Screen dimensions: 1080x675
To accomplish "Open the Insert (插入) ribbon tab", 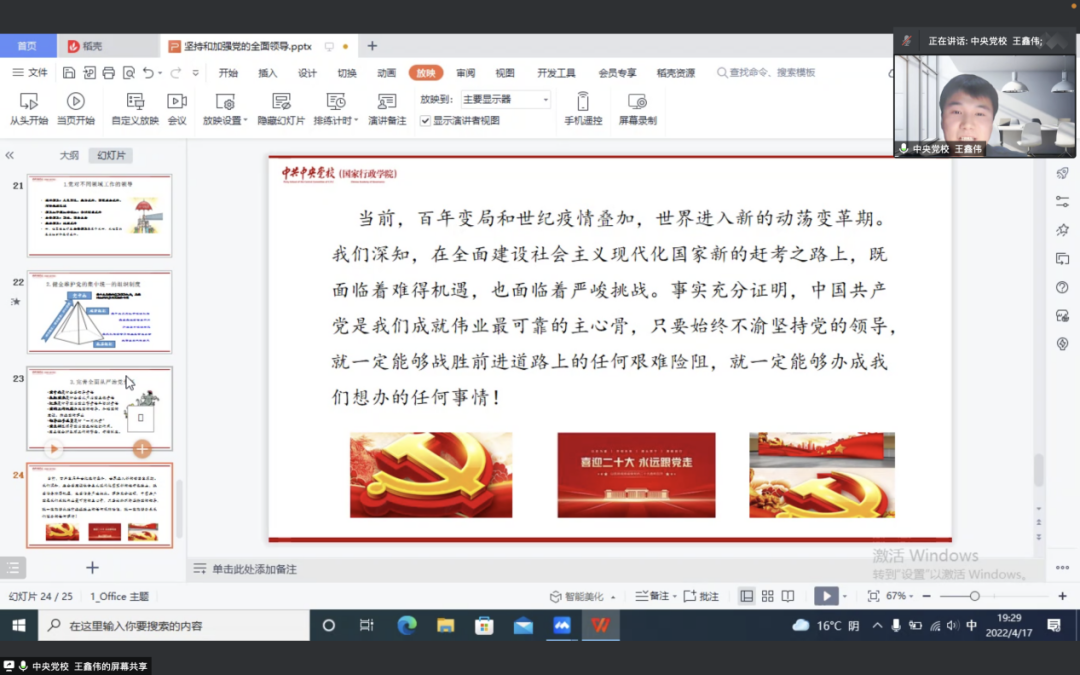I will point(268,73).
